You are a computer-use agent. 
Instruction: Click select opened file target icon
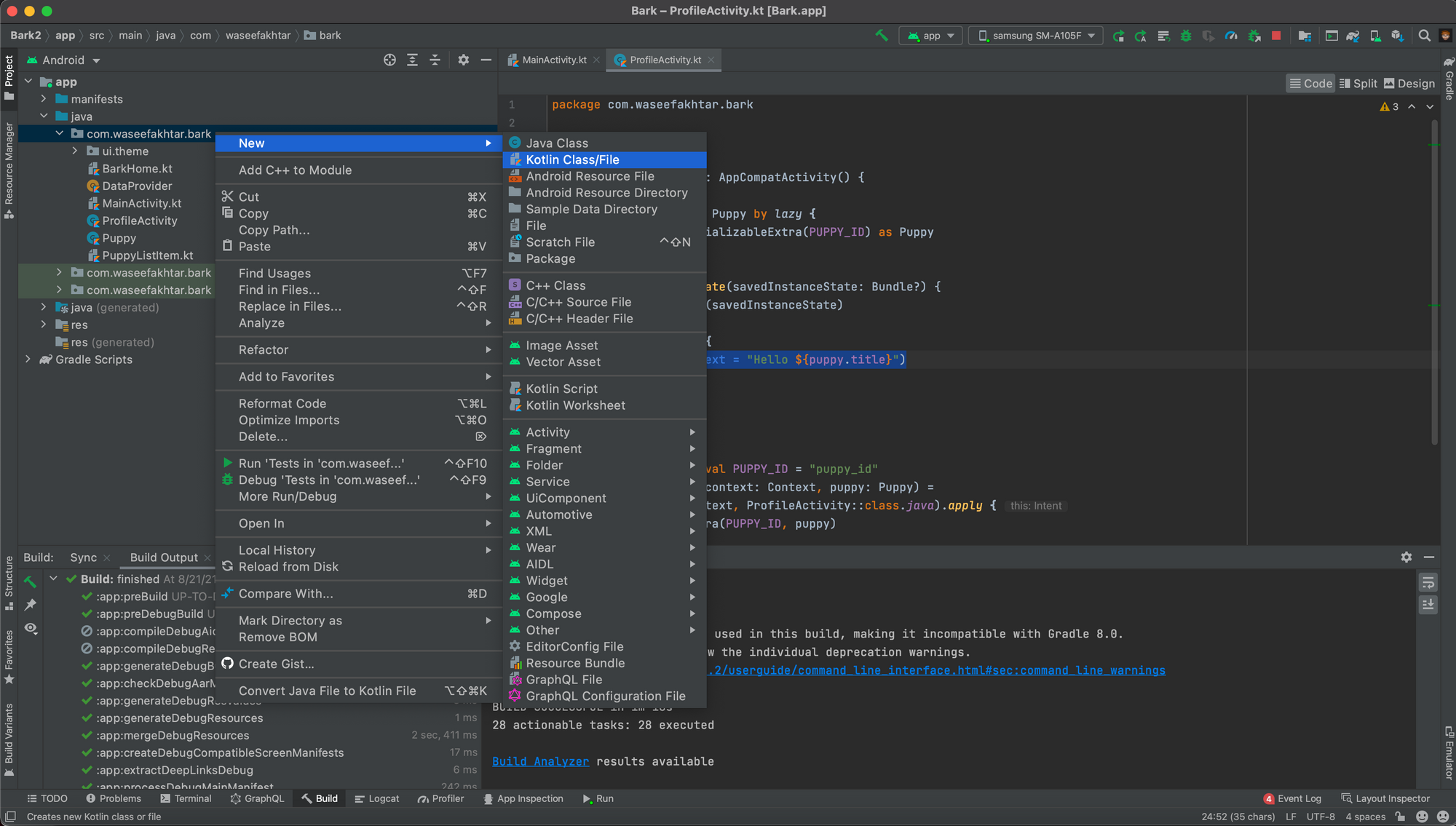389,60
